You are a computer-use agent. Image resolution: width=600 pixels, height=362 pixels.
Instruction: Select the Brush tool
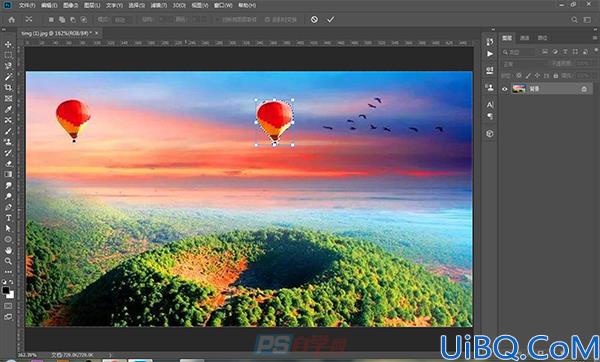8,131
